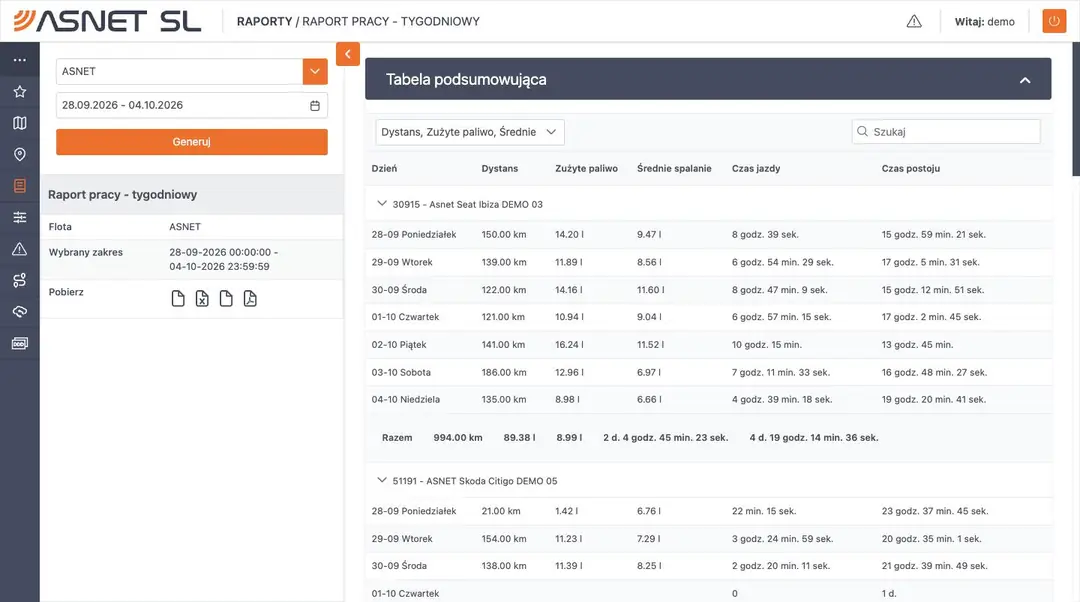Open the ASNET fleet dropdown arrow
This screenshot has height=602, width=1080.
(x=315, y=71)
